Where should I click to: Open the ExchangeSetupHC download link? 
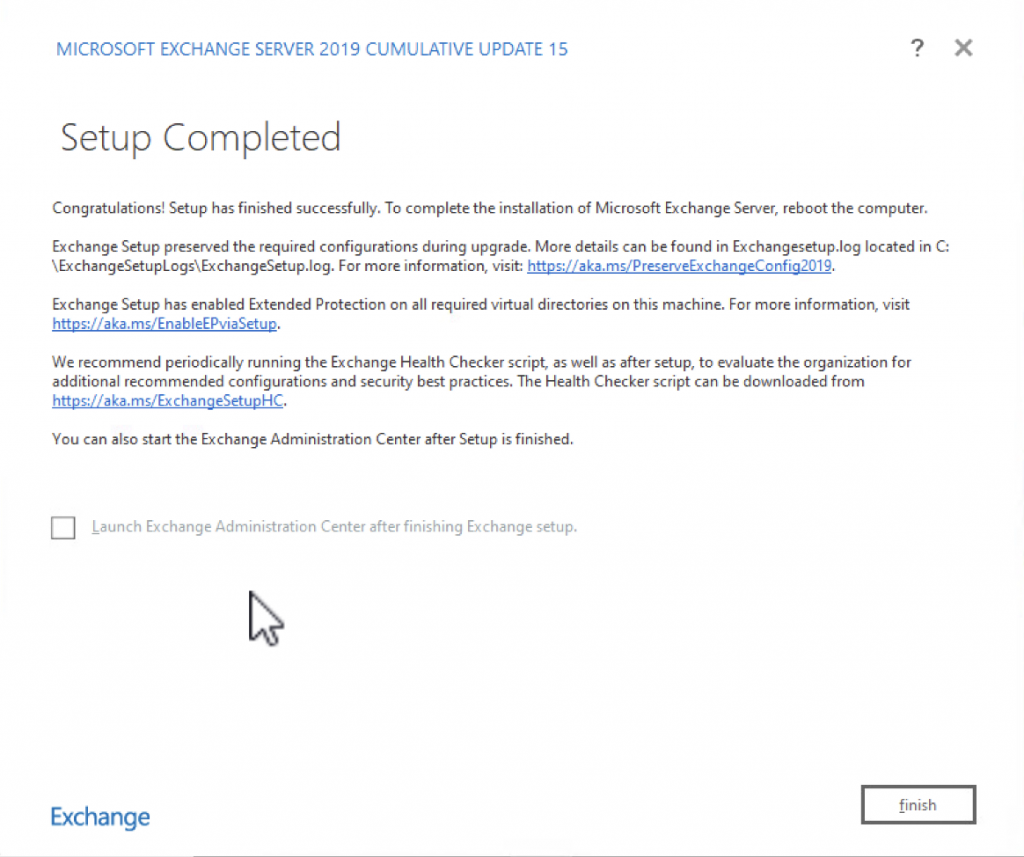point(167,400)
